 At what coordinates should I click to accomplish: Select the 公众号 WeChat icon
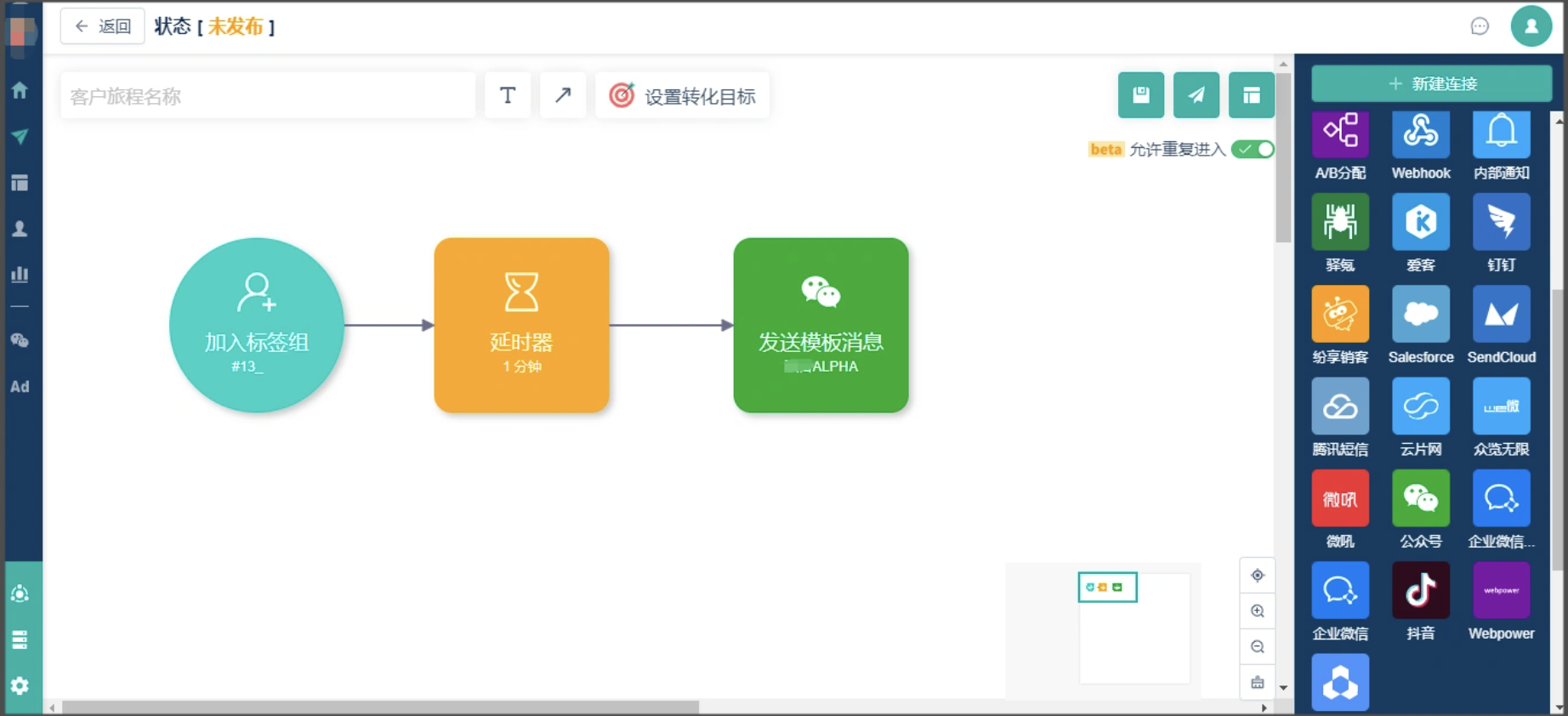click(1421, 498)
